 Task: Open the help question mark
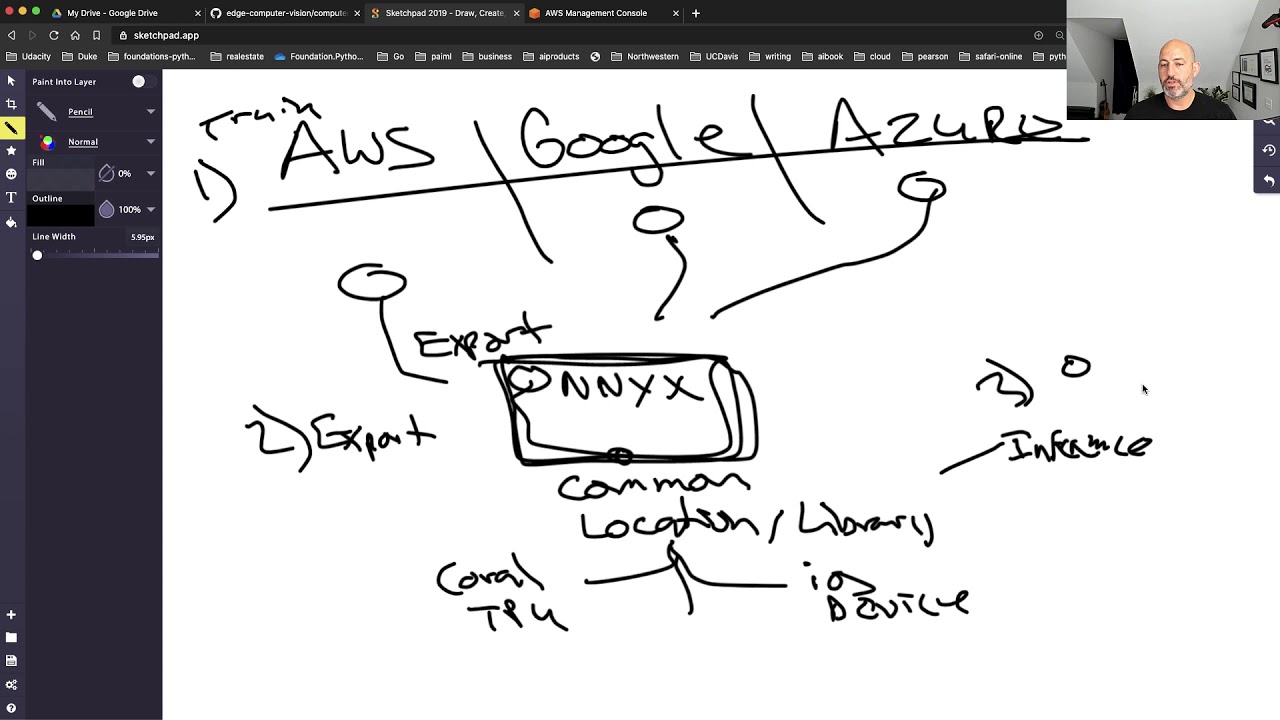pos(11,708)
